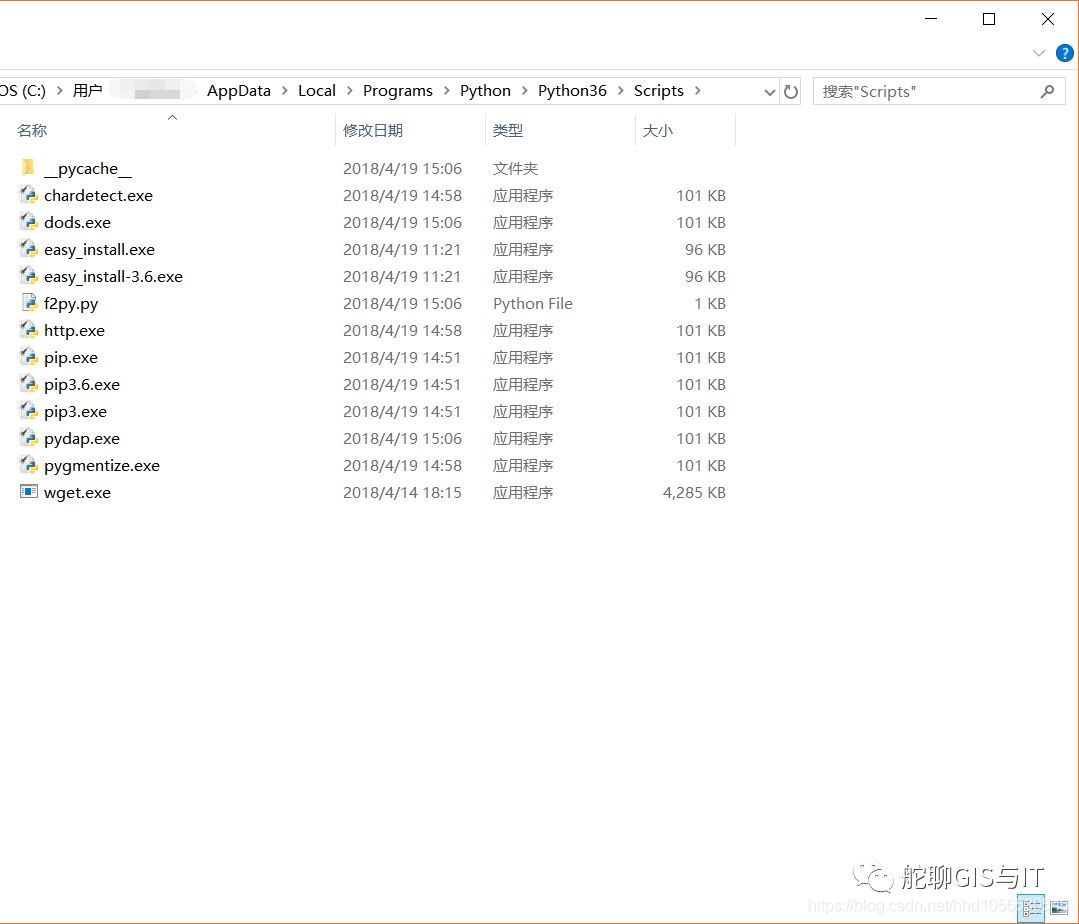Select the pip3.6.exe file icon
1079x924 pixels.
(x=28, y=384)
